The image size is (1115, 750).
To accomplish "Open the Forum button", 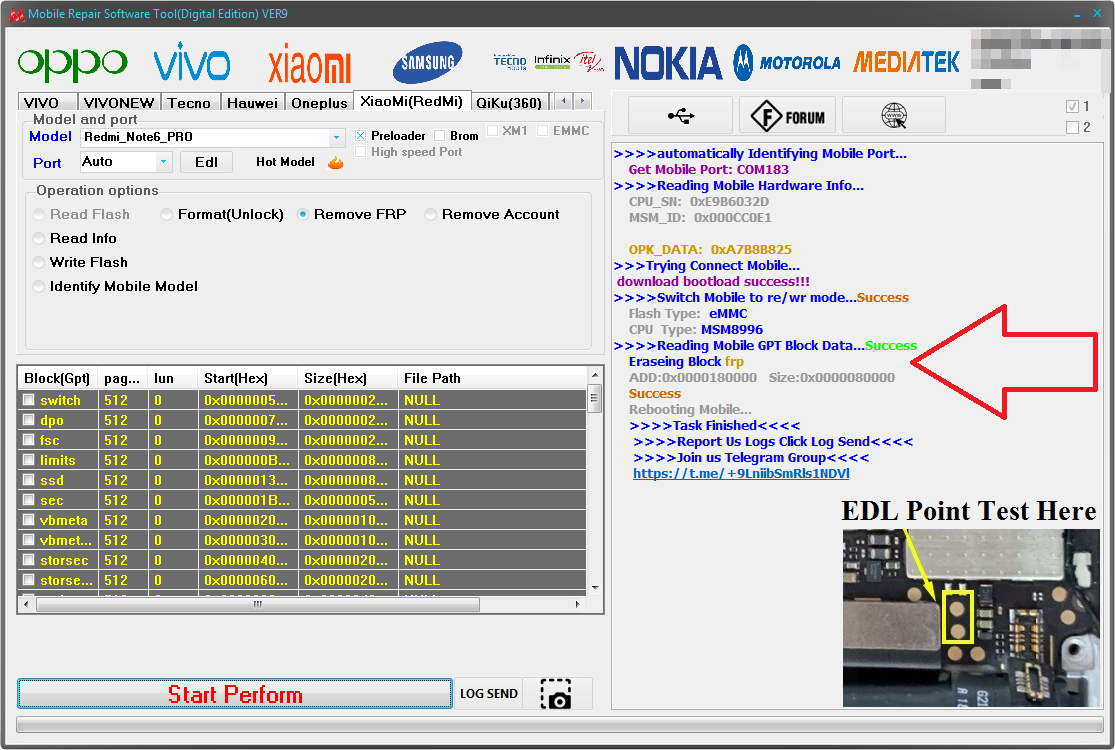I will [788, 115].
